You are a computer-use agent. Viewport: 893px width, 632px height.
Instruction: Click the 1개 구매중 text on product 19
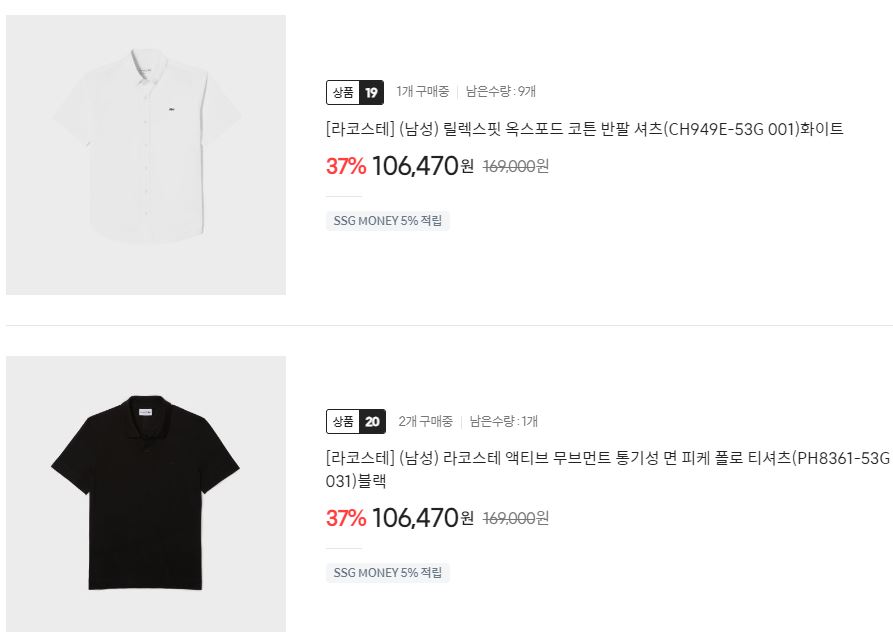tap(423, 91)
